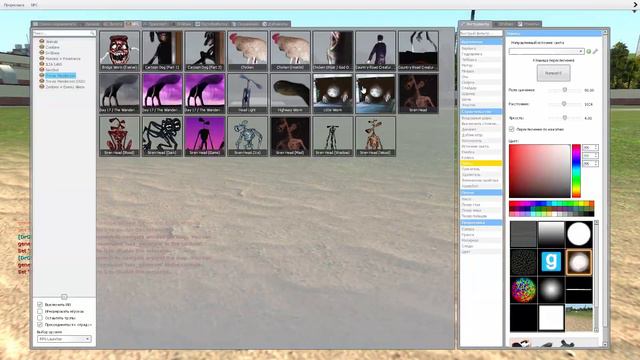The height and width of the screenshot is (360, 640).
Task: Choose the Garry's Mod g logo lamp texture
Action: 551,262
